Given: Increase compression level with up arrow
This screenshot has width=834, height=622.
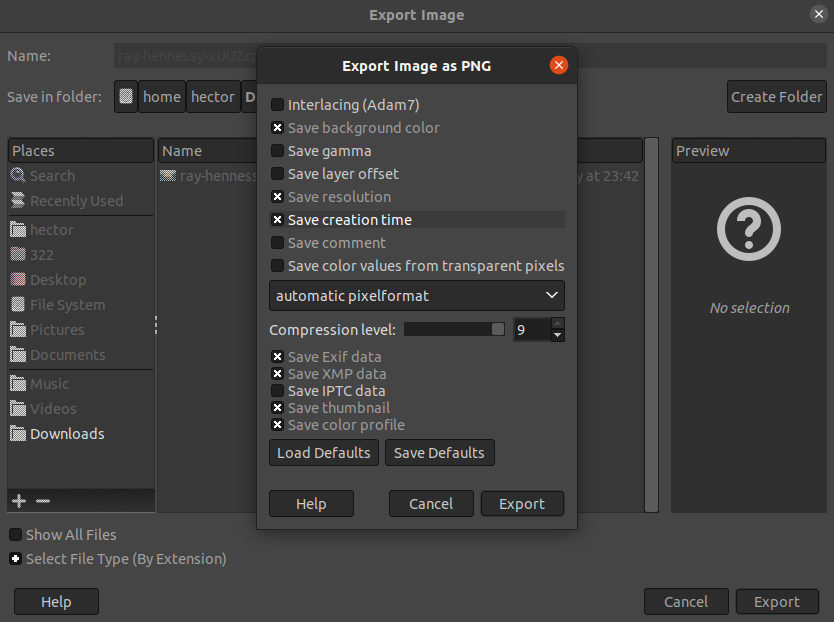Looking at the screenshot, I should (x=558, y=323).
